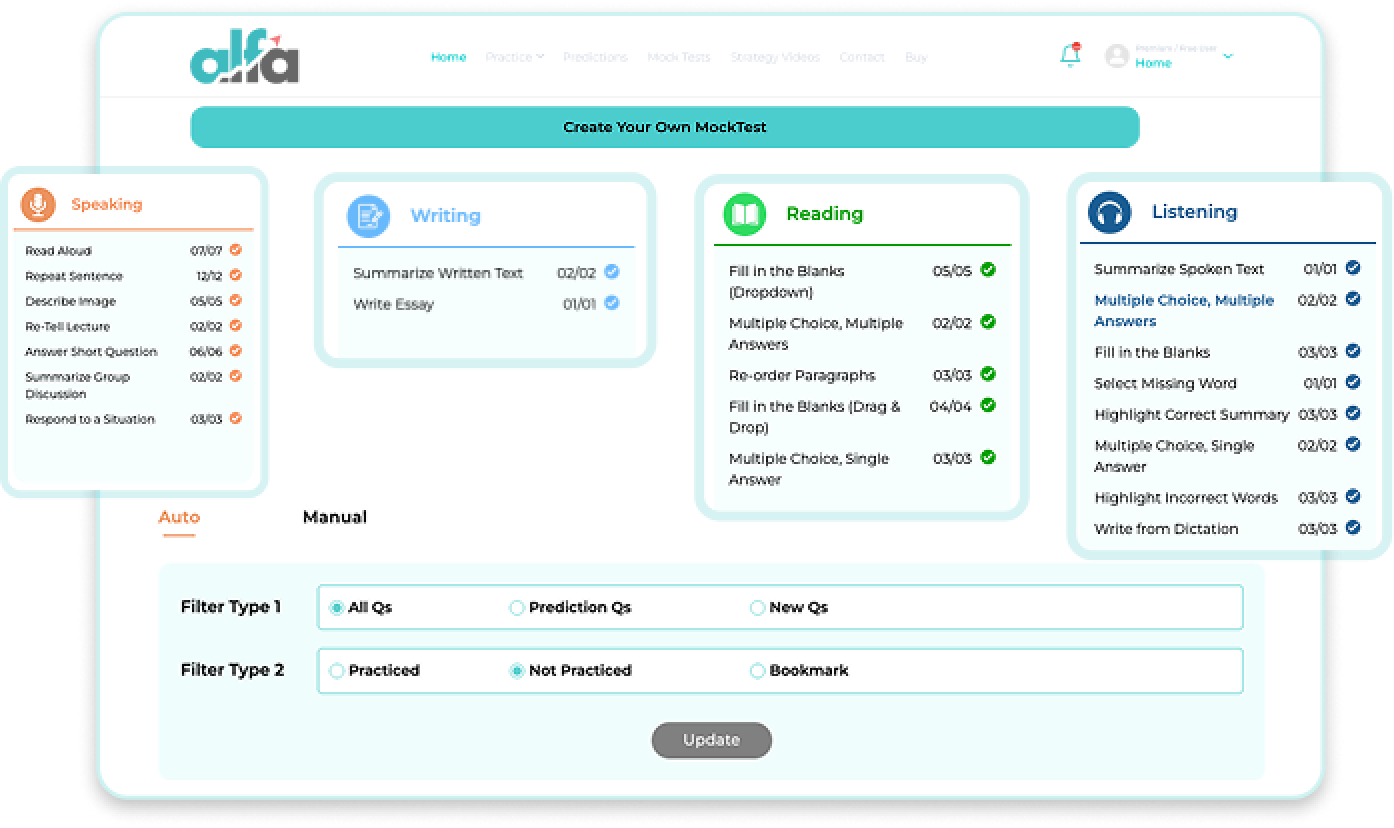The image size is (1394, 828).
Task: Click the Answer Short Question checkmark
Action: click(x=236, y=351)
